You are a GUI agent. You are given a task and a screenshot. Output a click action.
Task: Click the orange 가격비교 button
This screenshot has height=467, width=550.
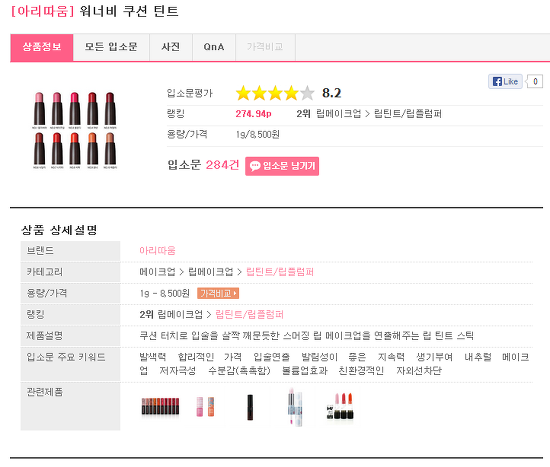tap(218, 293)
